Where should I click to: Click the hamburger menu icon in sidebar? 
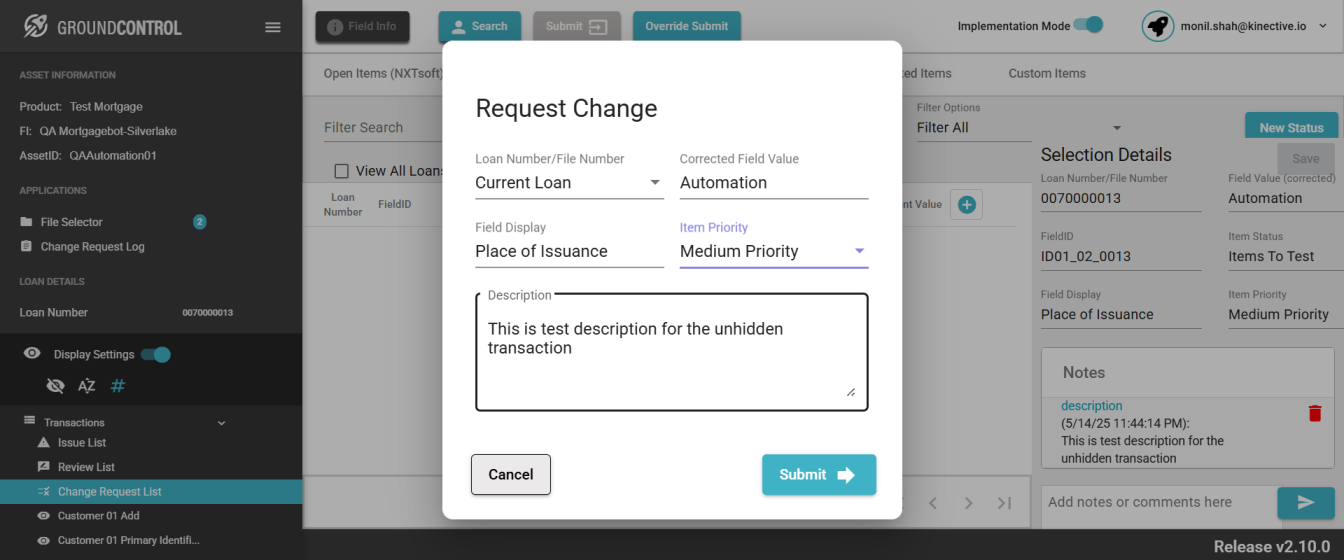[x=272, y=27]
